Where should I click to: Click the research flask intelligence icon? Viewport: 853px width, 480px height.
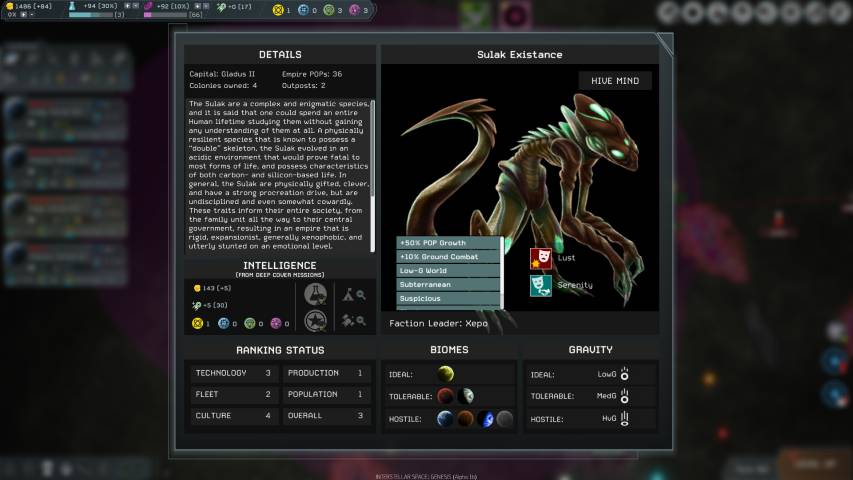pyautogui.click(x=316, y=295)
